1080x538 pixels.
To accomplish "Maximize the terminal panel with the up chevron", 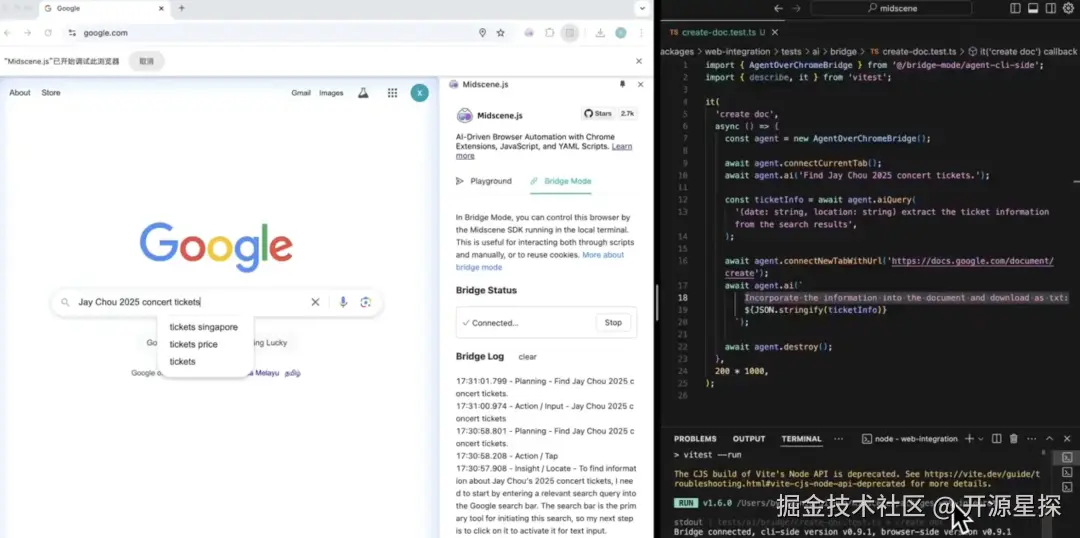I will click(x=1049, y=439).
